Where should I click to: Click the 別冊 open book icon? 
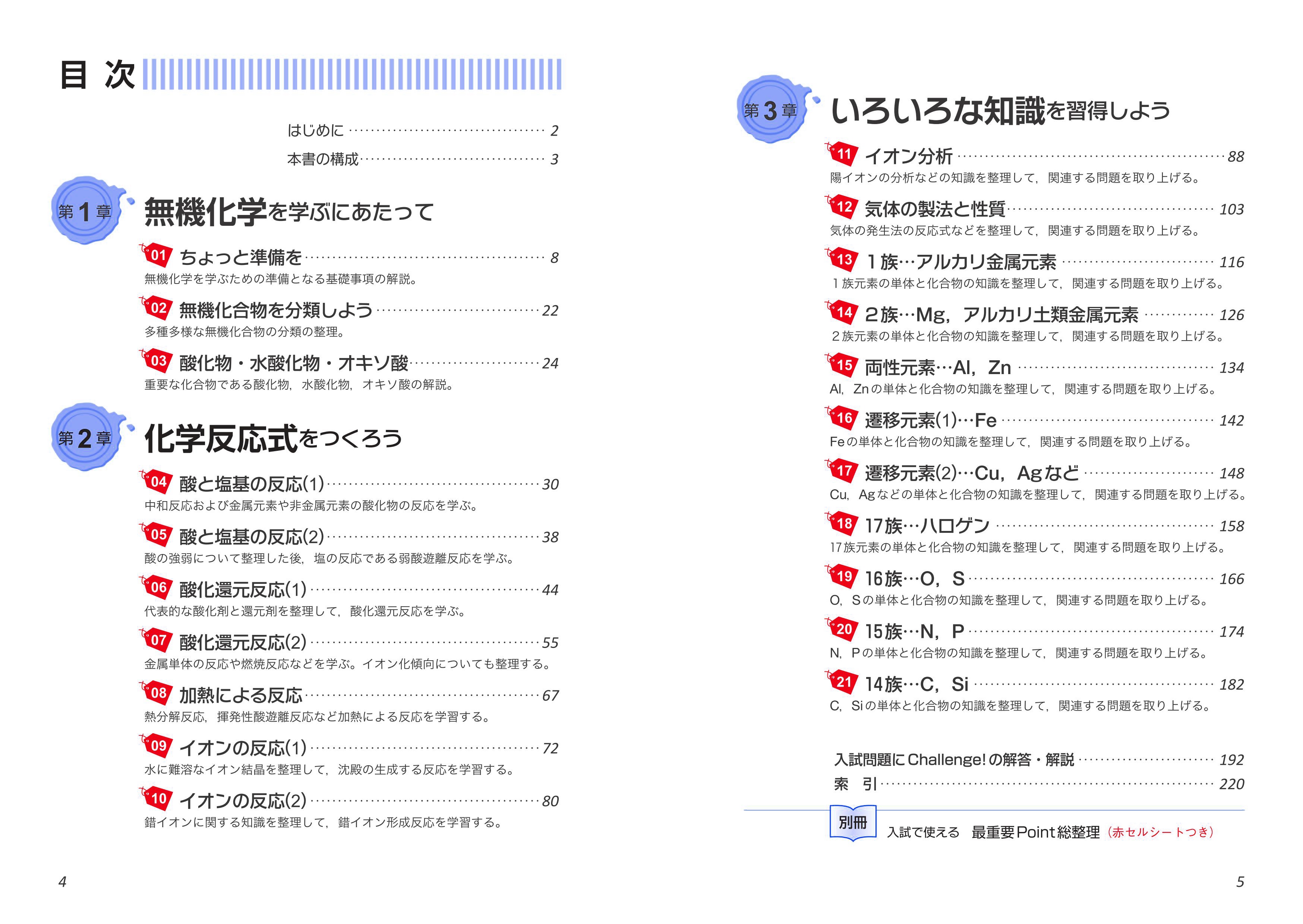[x=852, y=823]
